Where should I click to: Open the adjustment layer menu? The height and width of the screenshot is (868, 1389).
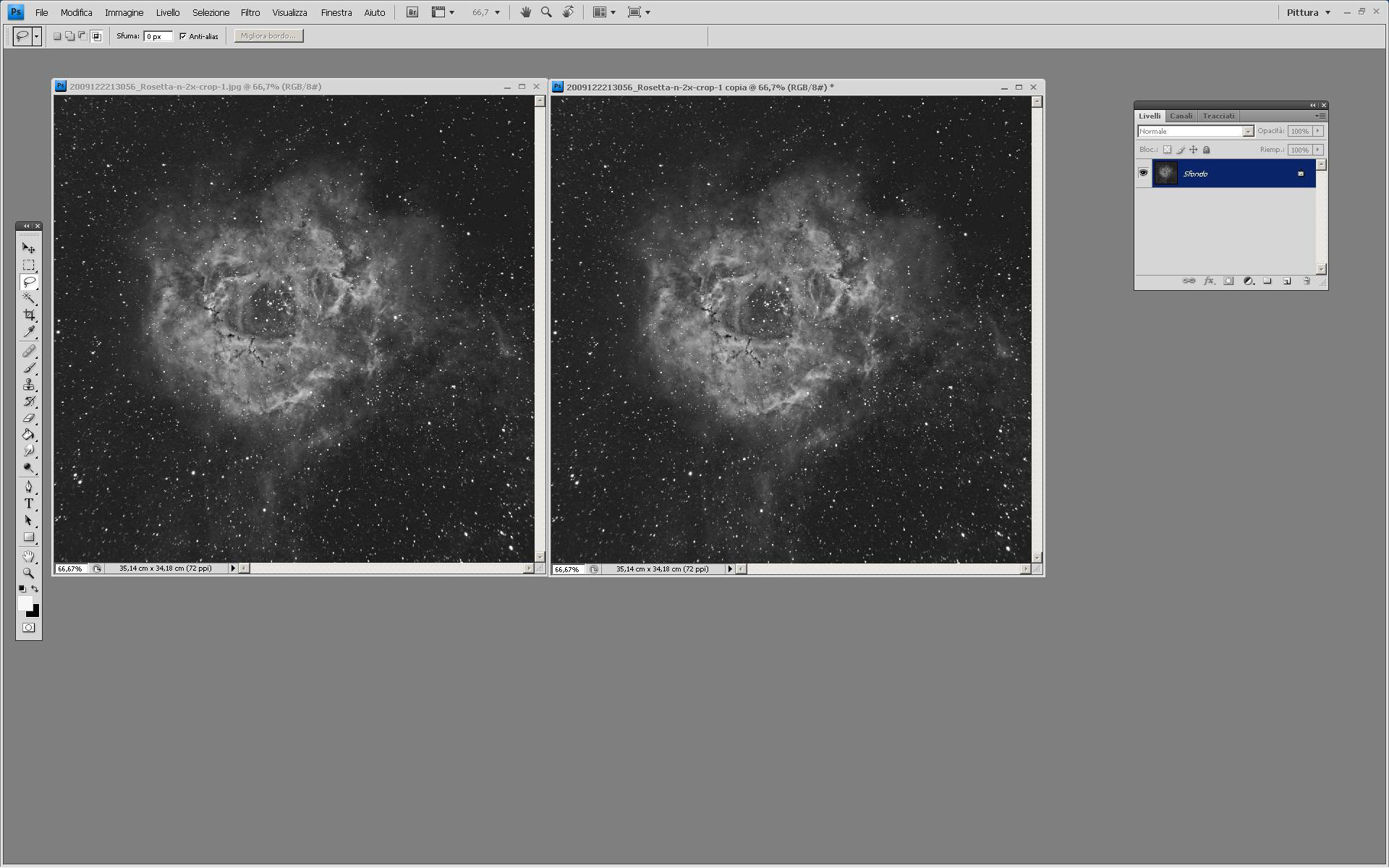tap(1248, 281)
